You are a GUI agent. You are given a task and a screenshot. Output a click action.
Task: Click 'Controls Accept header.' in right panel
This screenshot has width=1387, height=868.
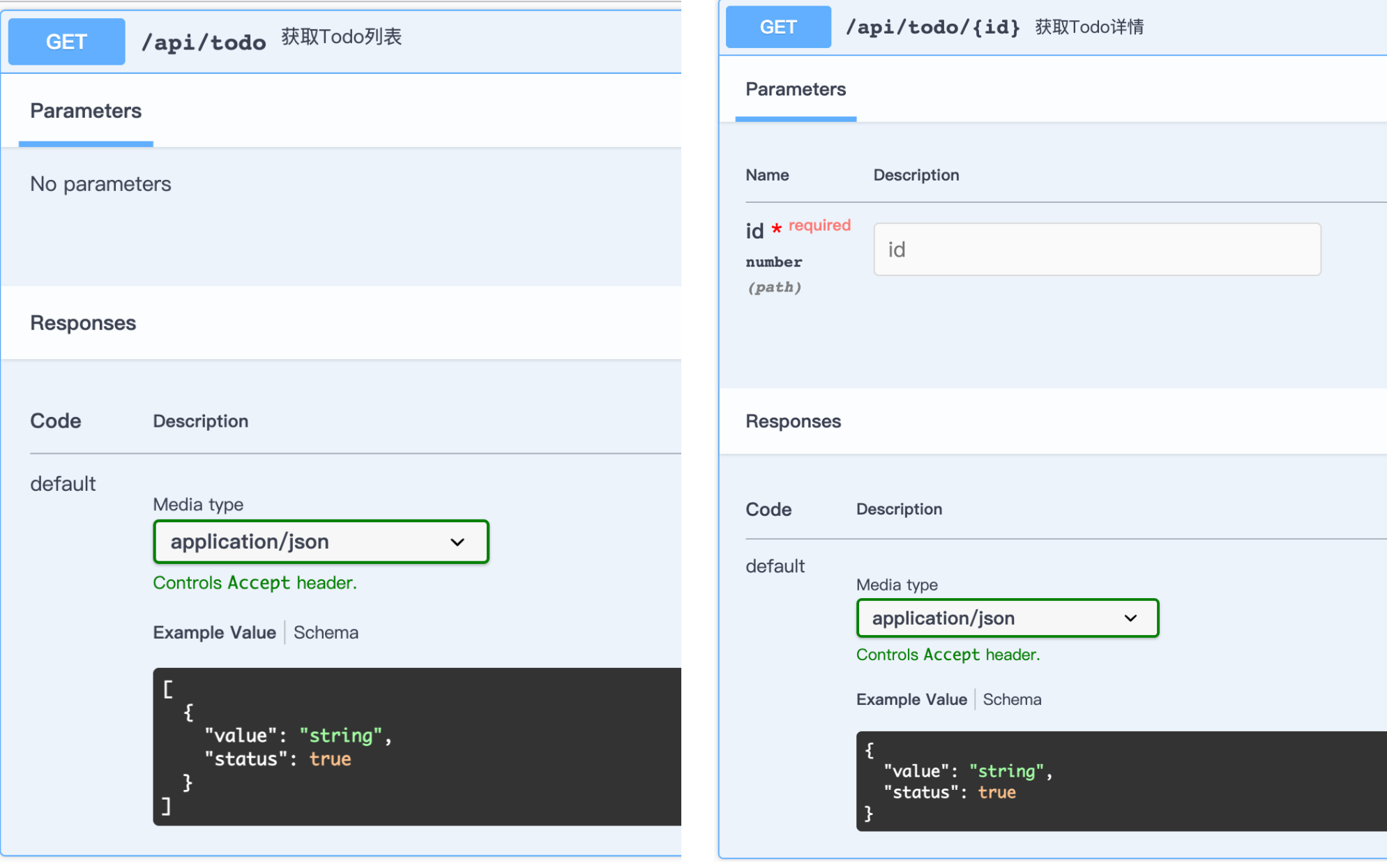click(948, 655)
